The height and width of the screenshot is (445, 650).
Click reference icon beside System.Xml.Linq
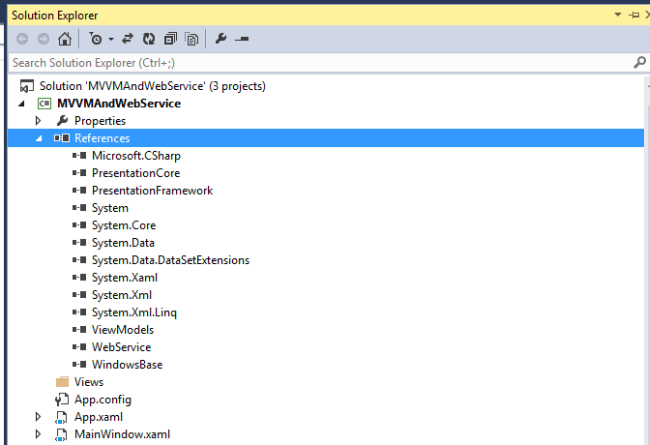click(x=79, y=312)
